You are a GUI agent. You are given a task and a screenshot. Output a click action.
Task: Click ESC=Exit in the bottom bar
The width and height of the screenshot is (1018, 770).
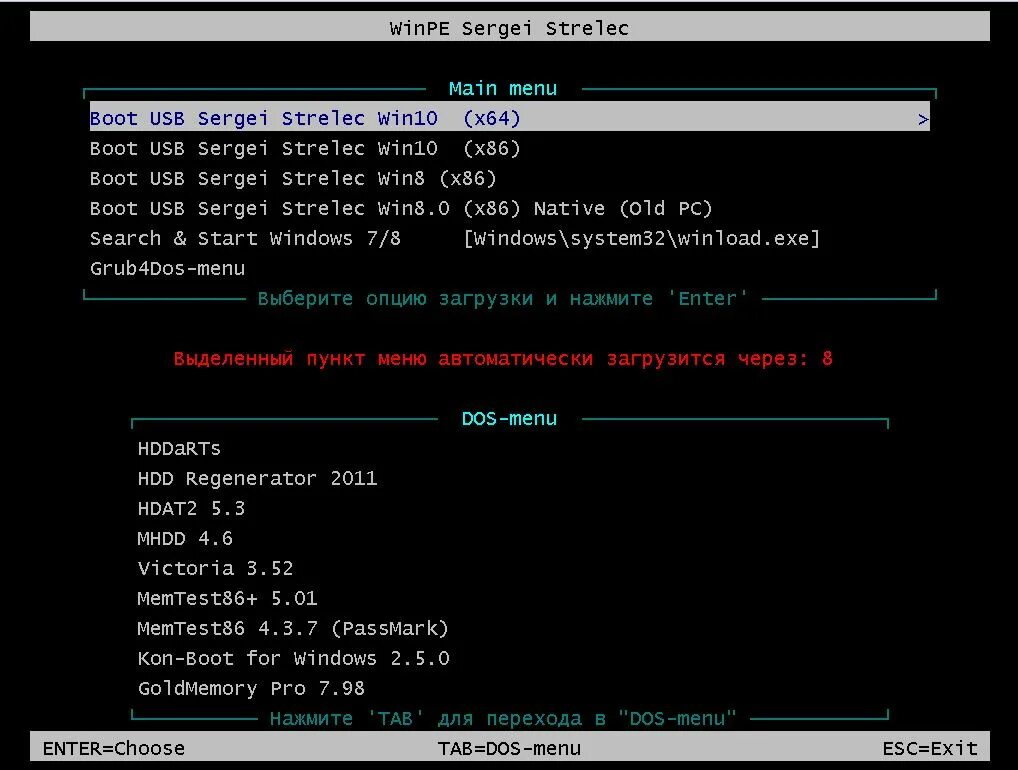[x=930, y=749]
